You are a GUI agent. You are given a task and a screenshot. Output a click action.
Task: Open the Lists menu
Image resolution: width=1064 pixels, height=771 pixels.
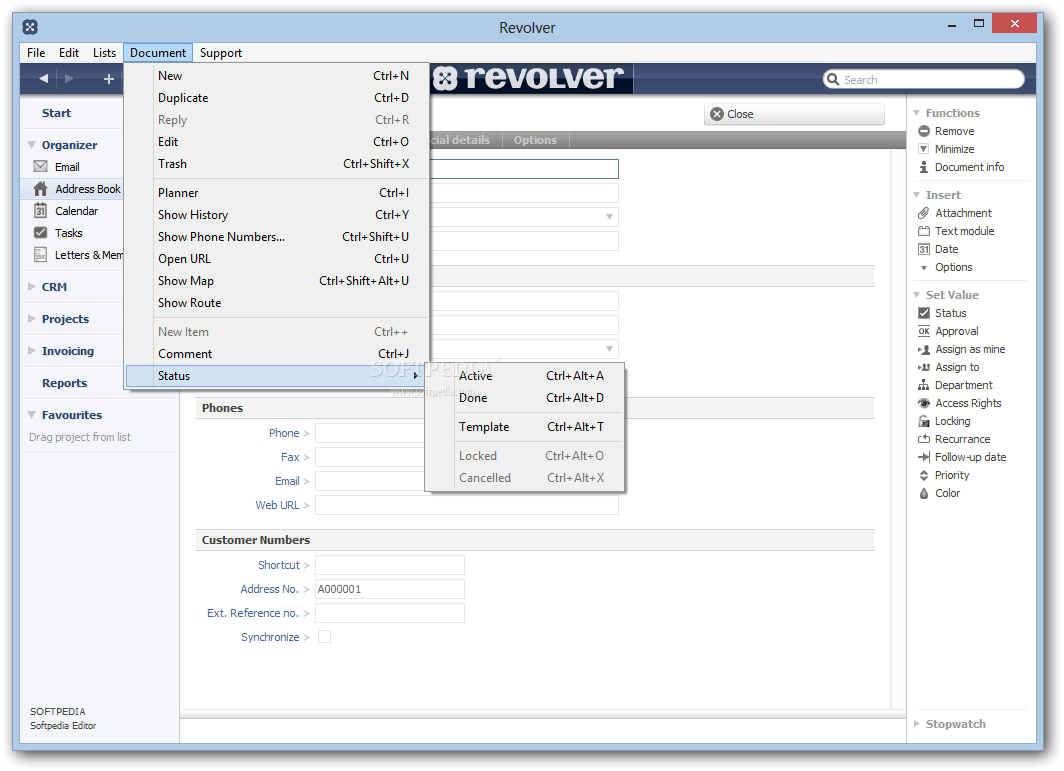click(104, 53)
